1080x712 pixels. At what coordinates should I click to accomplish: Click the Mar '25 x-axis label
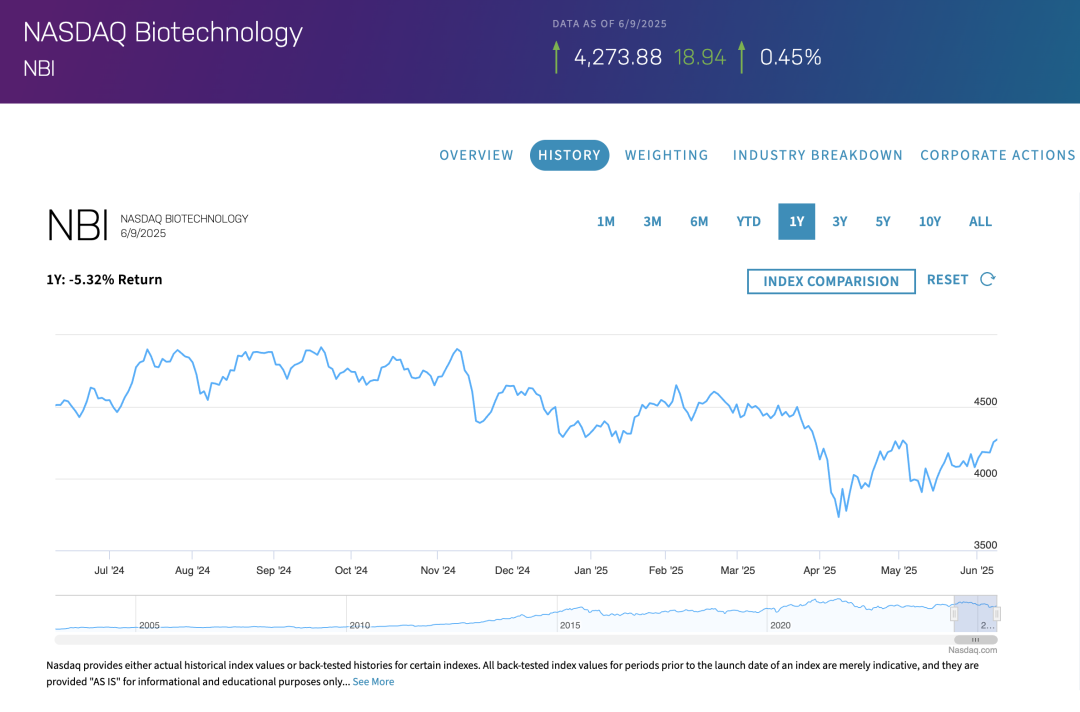coord(738,570)
